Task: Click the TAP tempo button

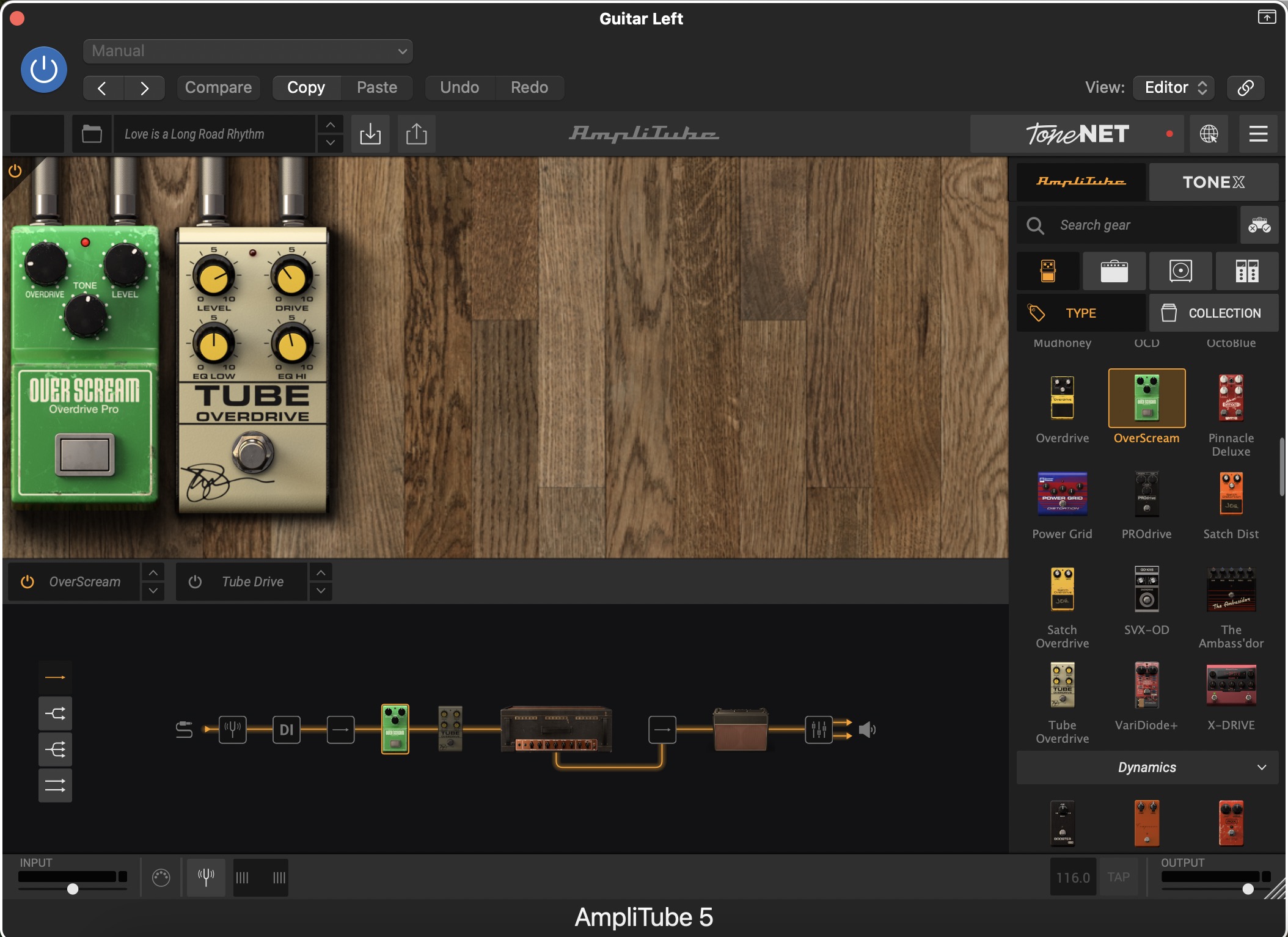Action: 1118,877
